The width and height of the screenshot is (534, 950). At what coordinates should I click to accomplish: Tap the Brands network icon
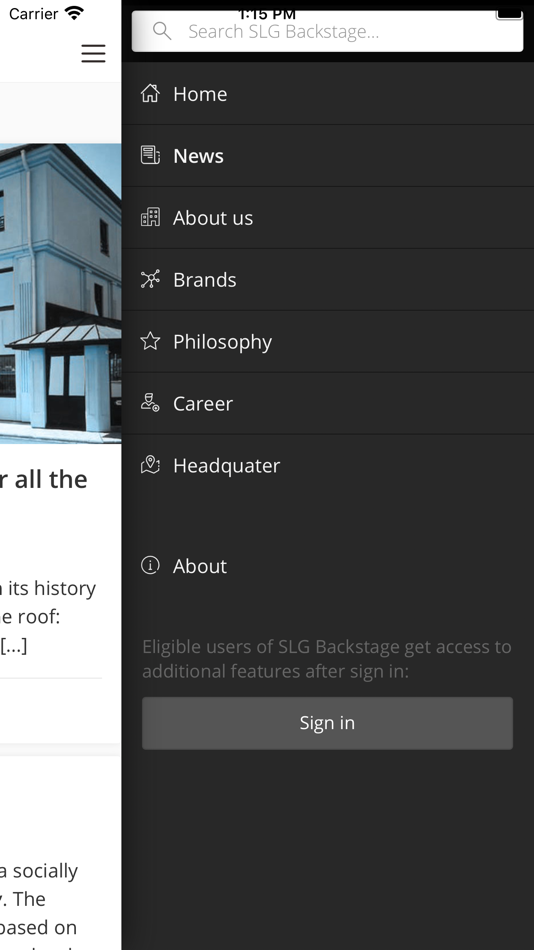(x=150, y=279)
